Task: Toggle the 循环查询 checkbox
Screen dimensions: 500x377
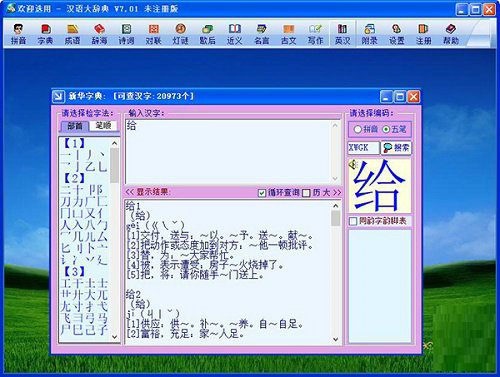Action: [x=262, y=193]
